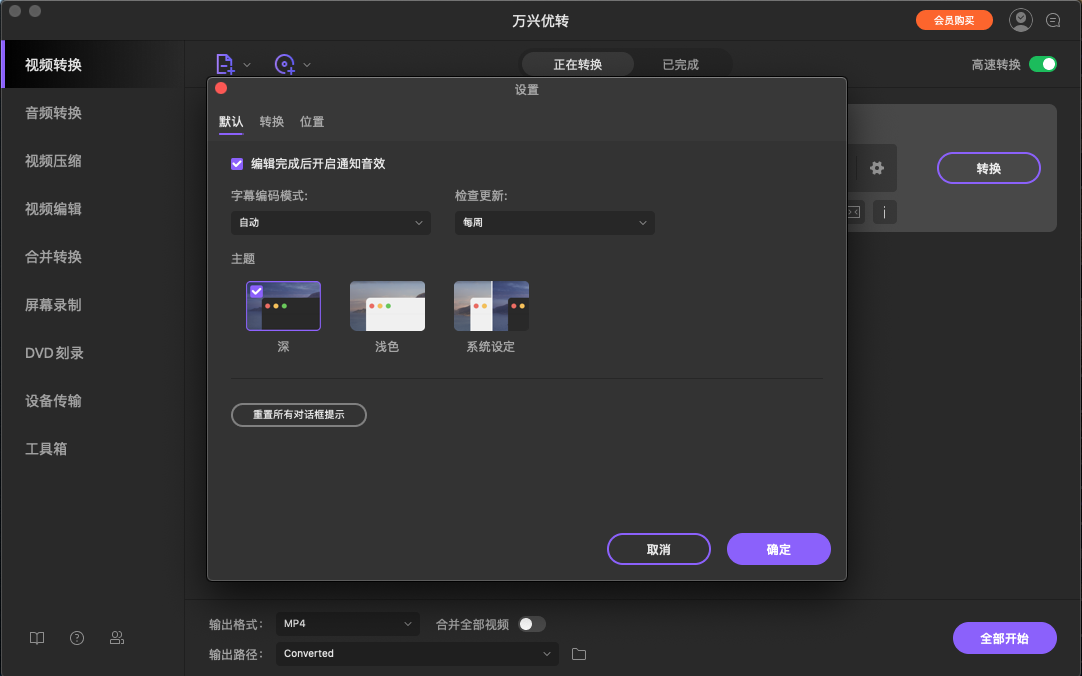Open the 检查更新 frequency dropdown
This screenshot has height=676, width=1082.
click(554, 223)
